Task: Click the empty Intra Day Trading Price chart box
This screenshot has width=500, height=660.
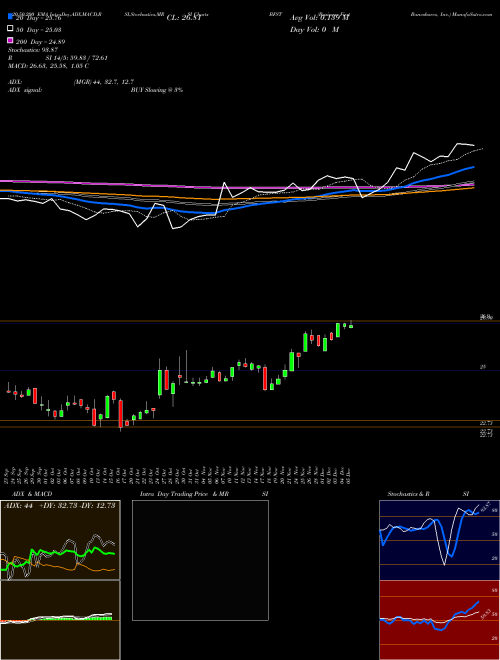Action: [200, 560]
